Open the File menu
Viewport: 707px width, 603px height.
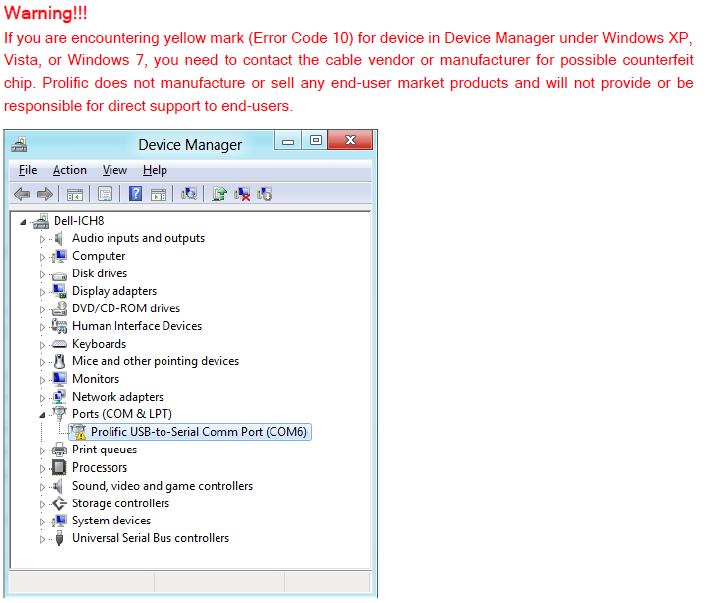pos(28,170)
